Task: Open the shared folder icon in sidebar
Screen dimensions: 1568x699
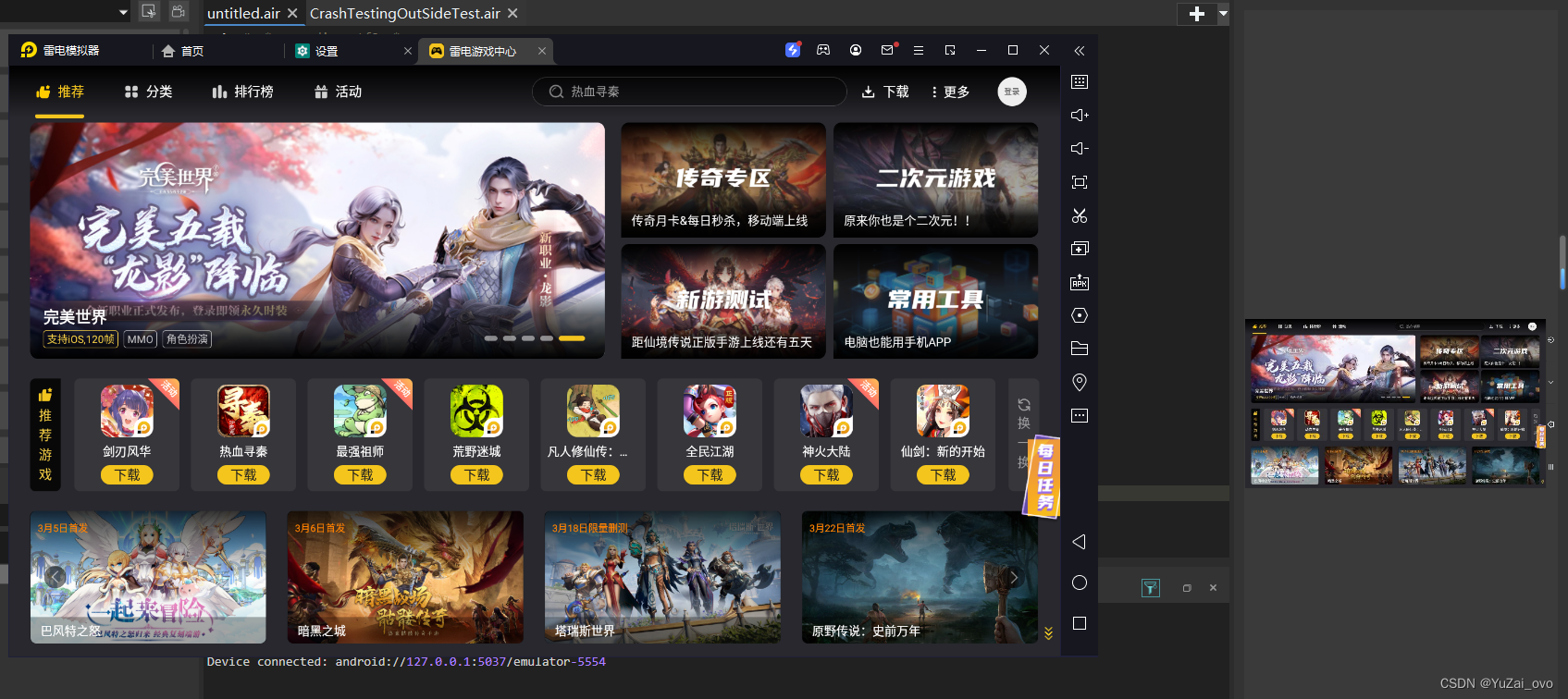Action: point(1079,349)
